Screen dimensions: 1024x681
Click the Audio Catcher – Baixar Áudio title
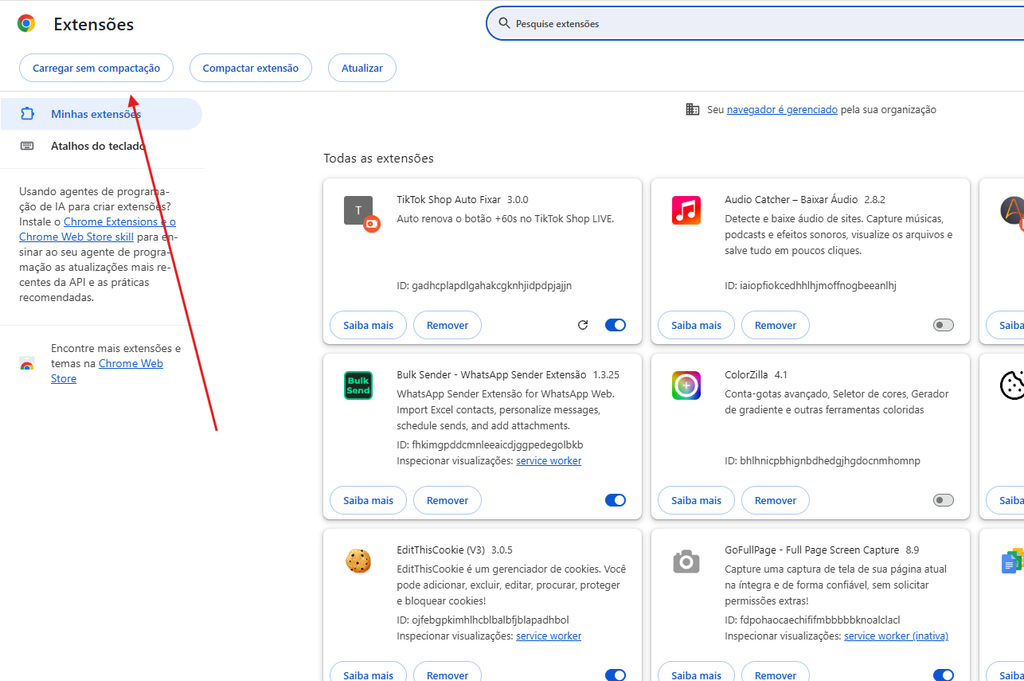[x=791, y=200]
